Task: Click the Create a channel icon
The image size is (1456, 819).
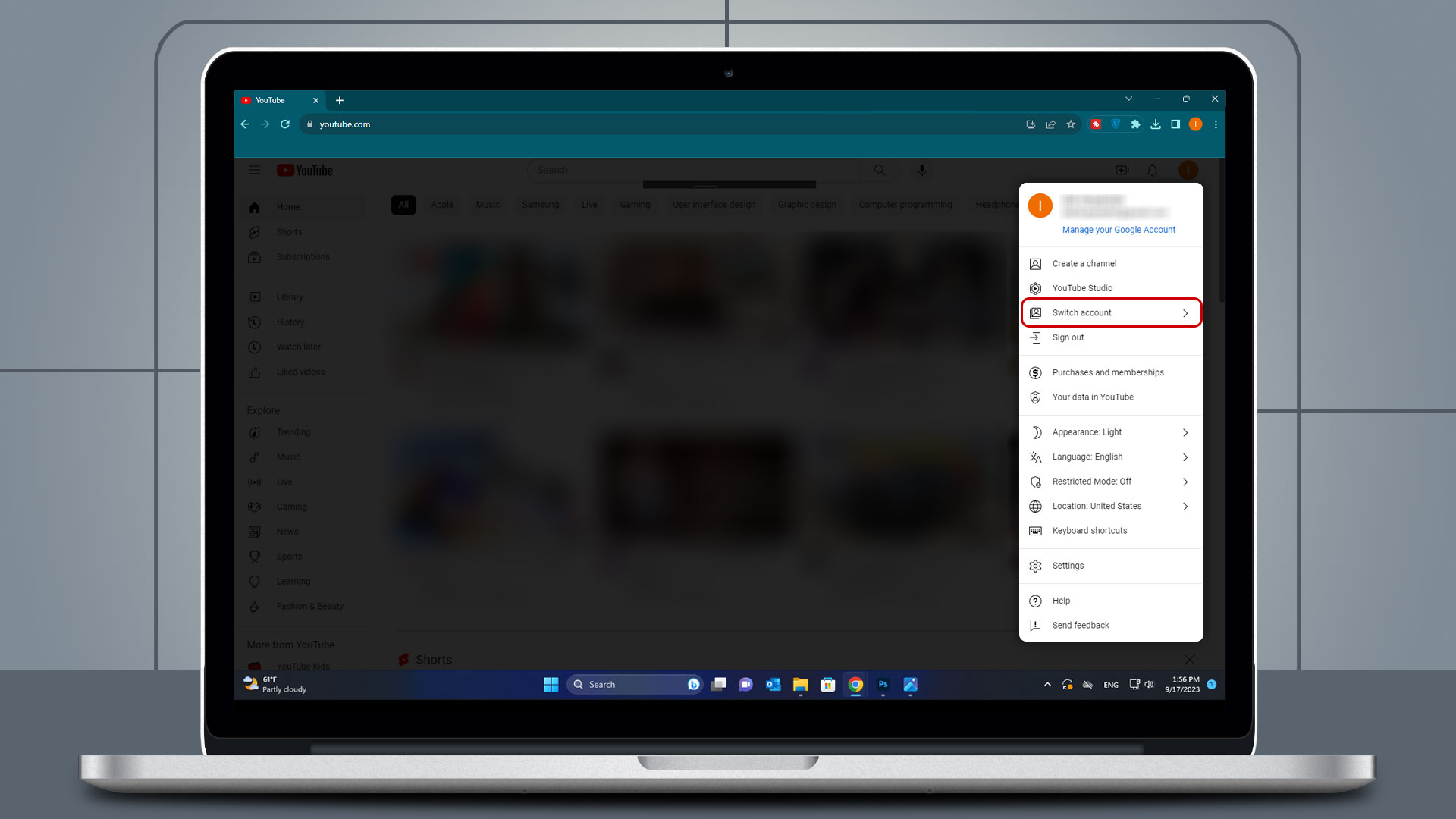Action: point(1036,263)
